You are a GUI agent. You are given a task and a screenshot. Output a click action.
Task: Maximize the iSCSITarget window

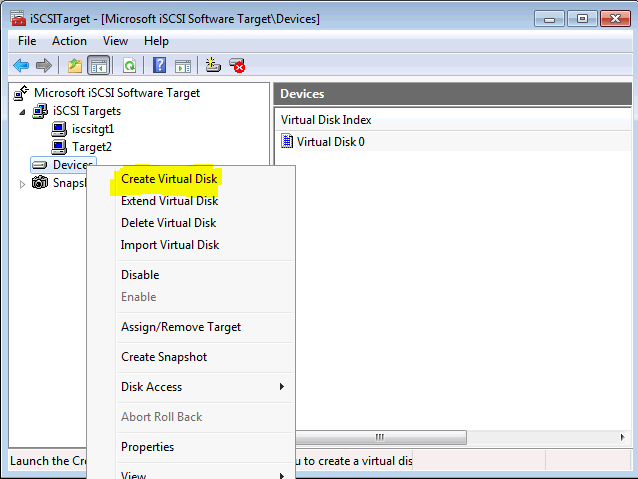pos(582,19)
